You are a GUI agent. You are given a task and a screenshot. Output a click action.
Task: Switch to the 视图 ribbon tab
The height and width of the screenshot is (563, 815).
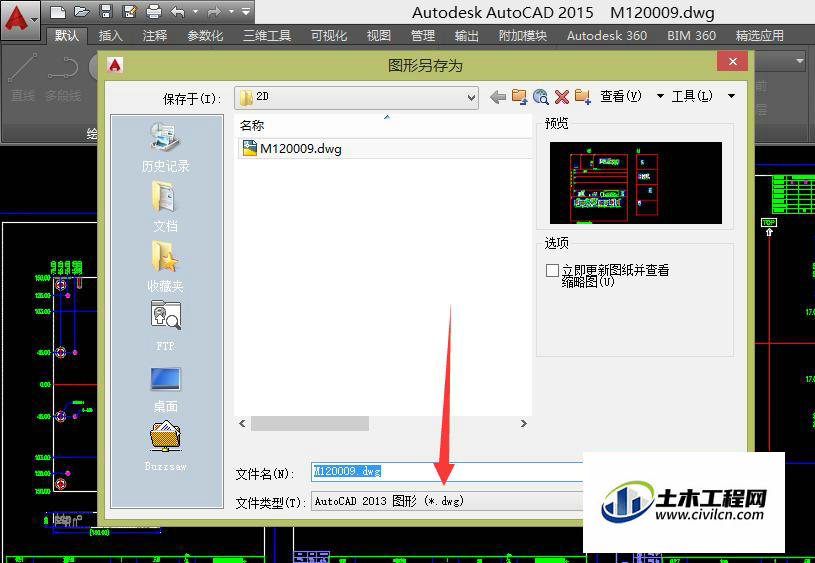click(378, 35)
